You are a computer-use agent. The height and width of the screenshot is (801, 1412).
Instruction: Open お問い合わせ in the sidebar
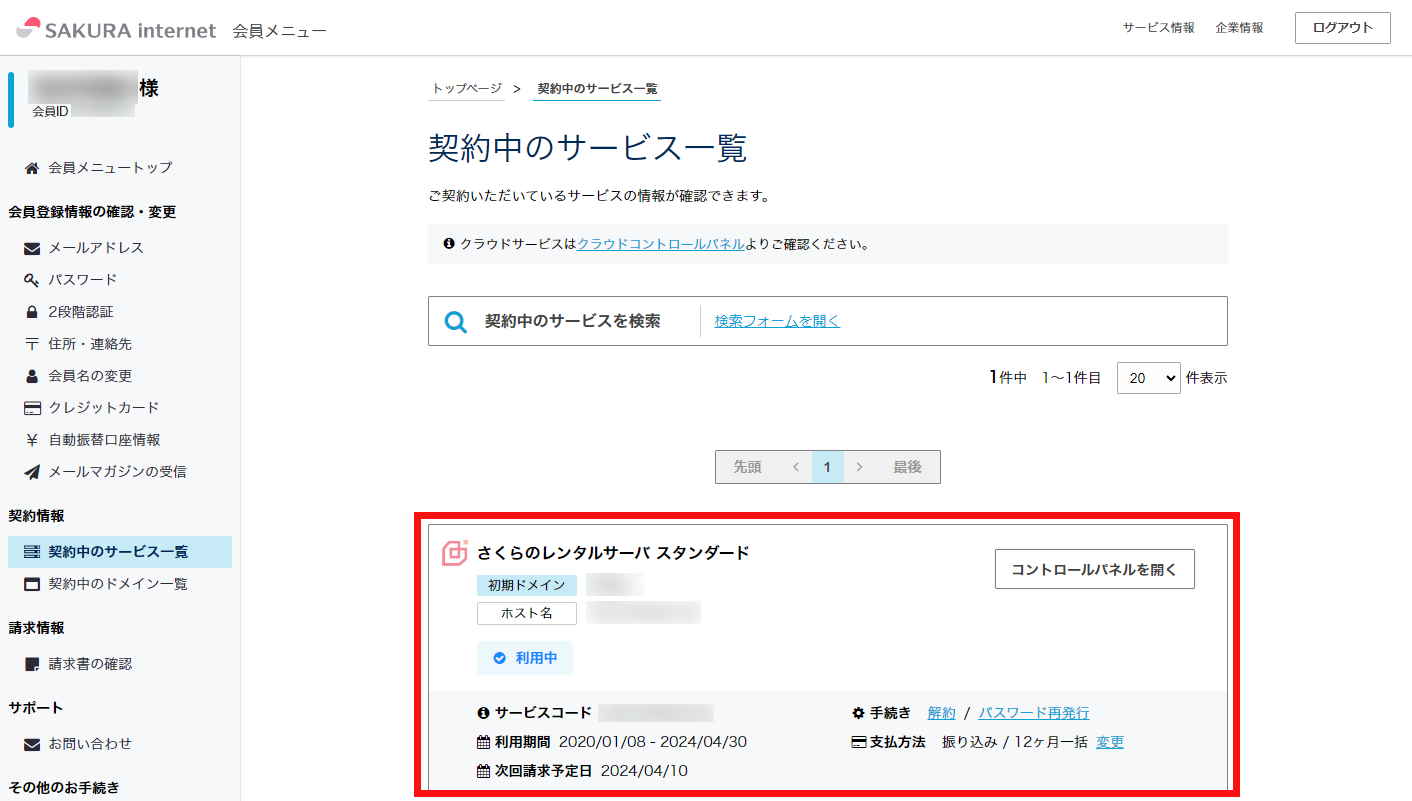[90, 744]
